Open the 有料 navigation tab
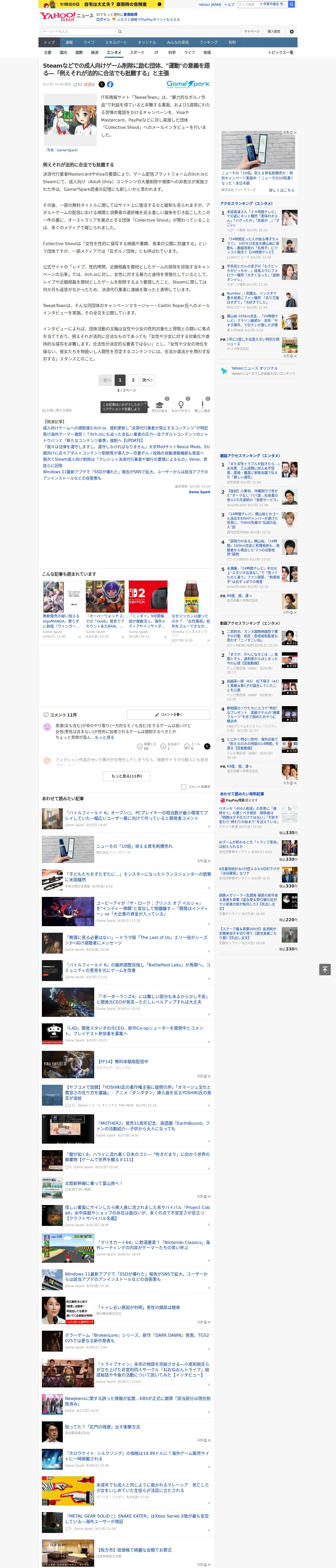This screenshot has width=336, height=1568. [x=232, y=43]
